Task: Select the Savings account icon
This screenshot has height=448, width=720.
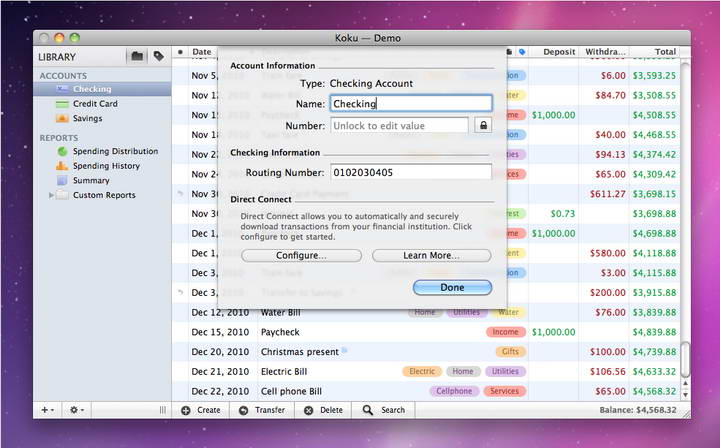Action: click(x=62, y=118)
